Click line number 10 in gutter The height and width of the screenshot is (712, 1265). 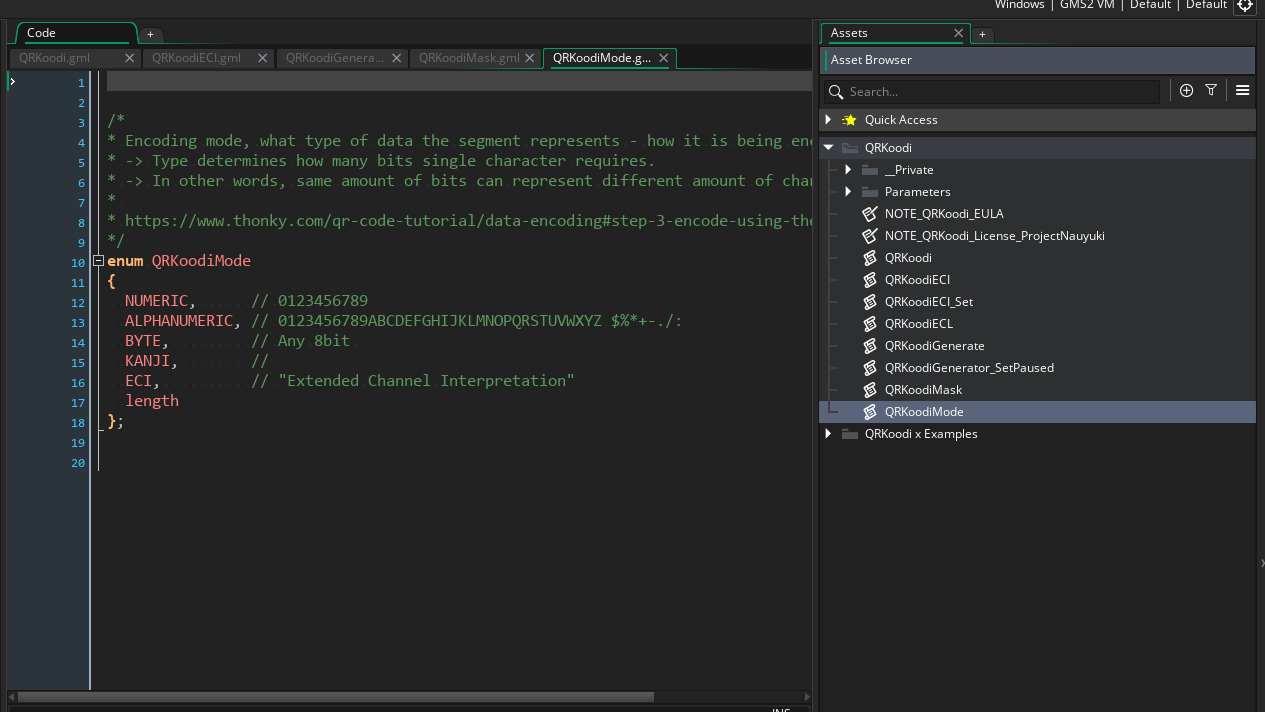click(78, 263)
